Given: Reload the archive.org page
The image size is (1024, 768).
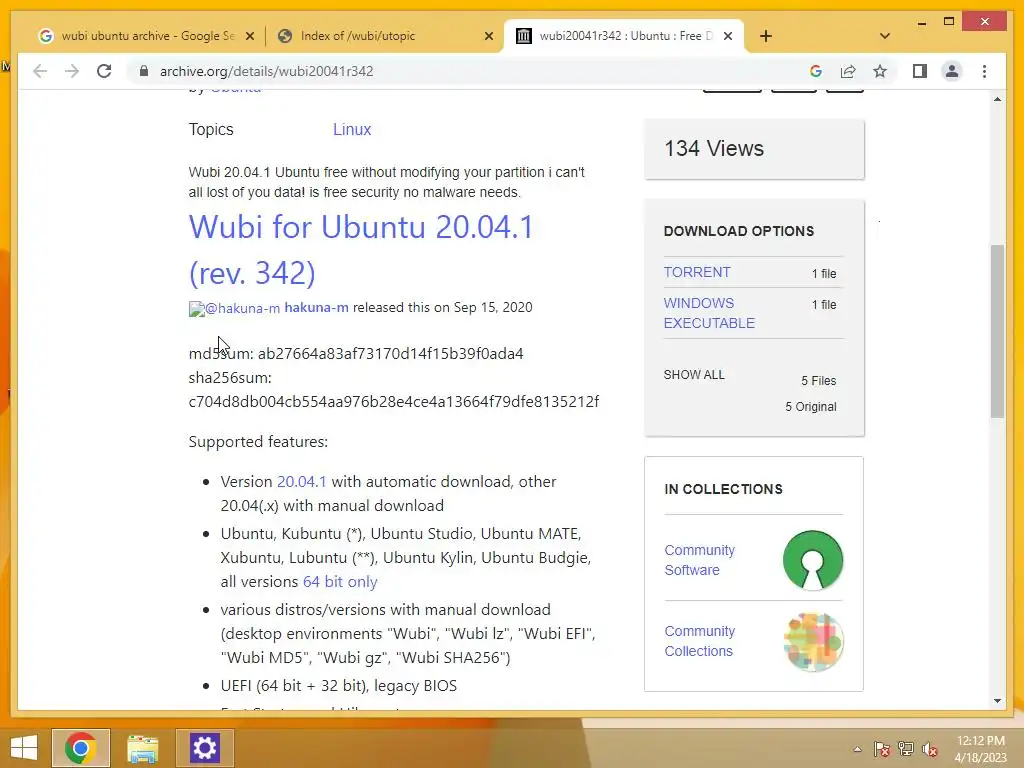Looking at the screenshot, I should [x=104, y=71].
